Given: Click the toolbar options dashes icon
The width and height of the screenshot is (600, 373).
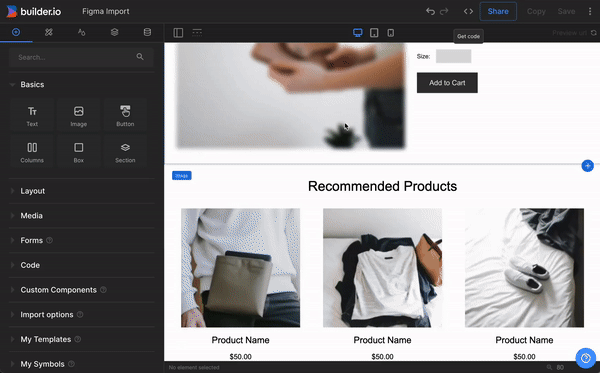Looking at the screenshot, I should 197,32.
